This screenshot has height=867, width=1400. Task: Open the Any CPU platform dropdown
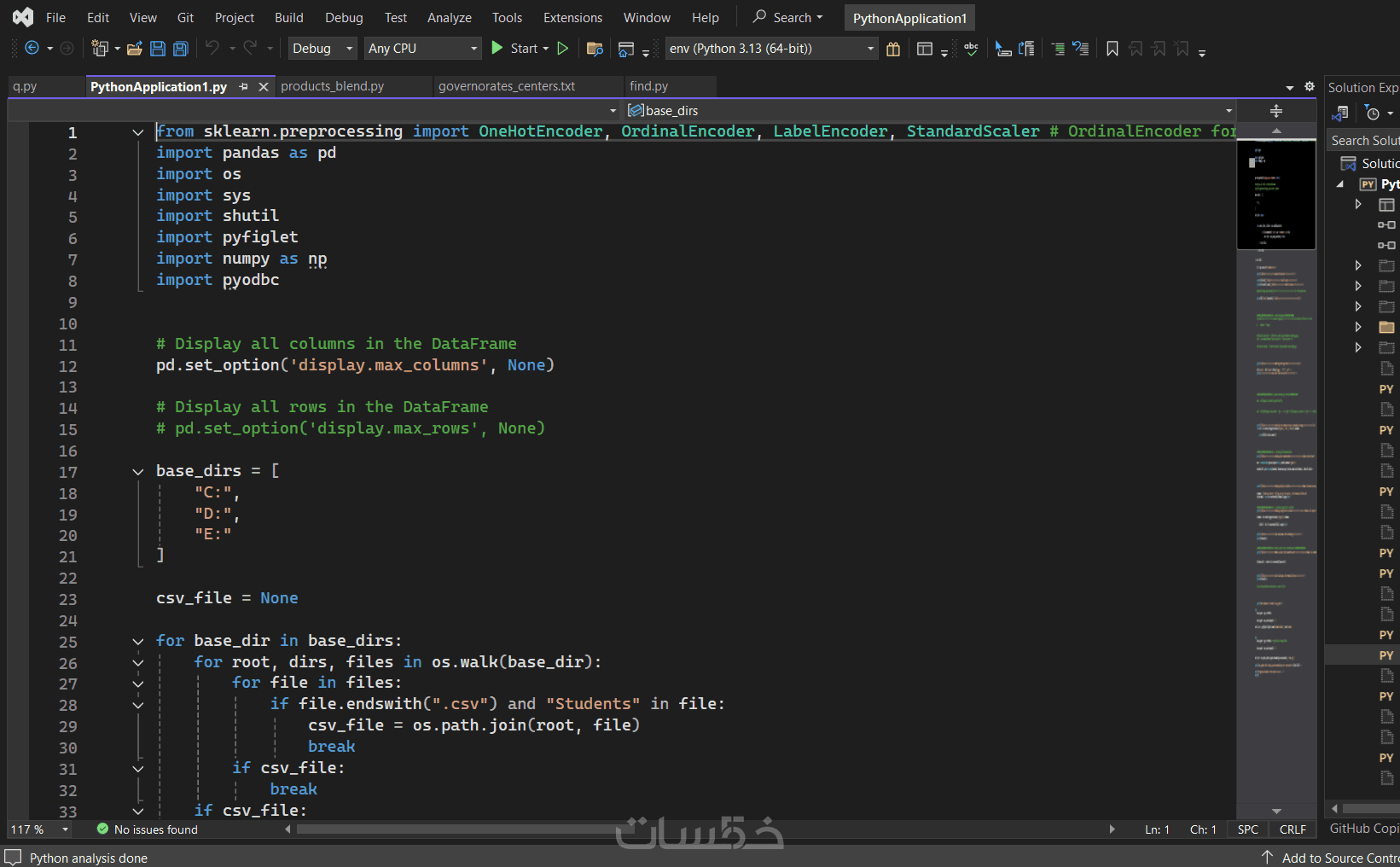click(x=423, y=49)
